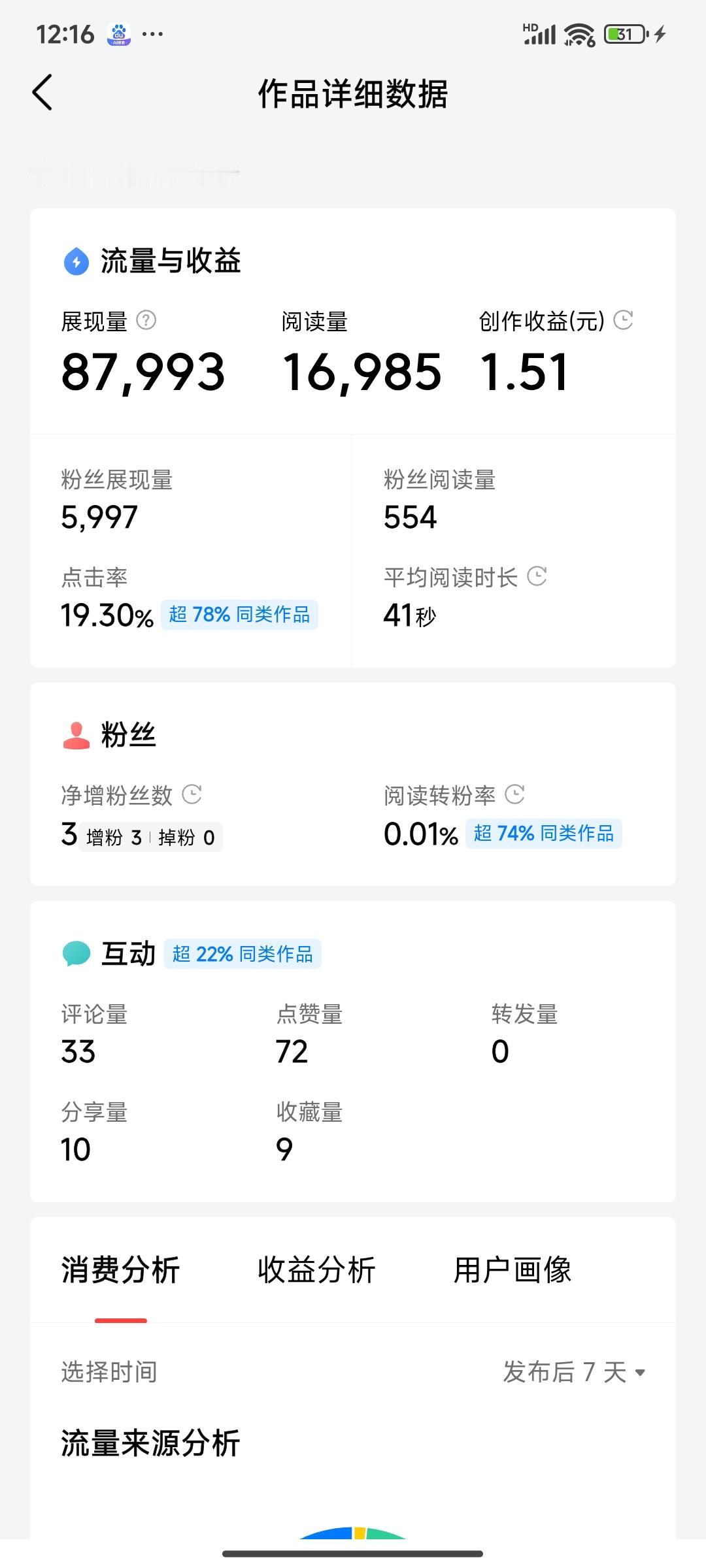Tap the clock icon beside 创作收益(元)
The height and width of the screenshot is (1568, 706).
click(624, 319)
